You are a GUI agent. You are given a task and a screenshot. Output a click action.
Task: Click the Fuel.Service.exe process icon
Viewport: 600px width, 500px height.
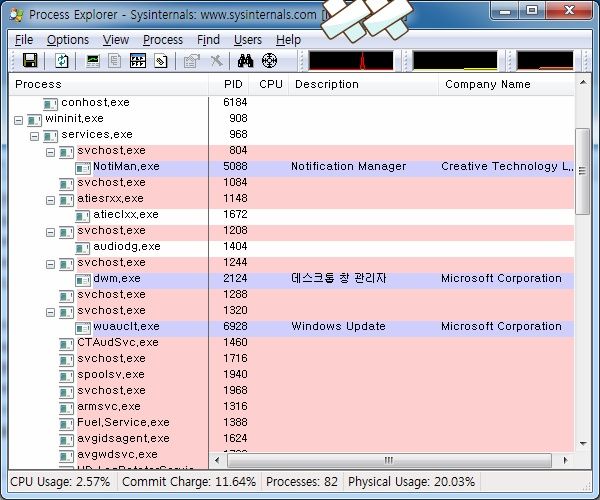(66, 424)
